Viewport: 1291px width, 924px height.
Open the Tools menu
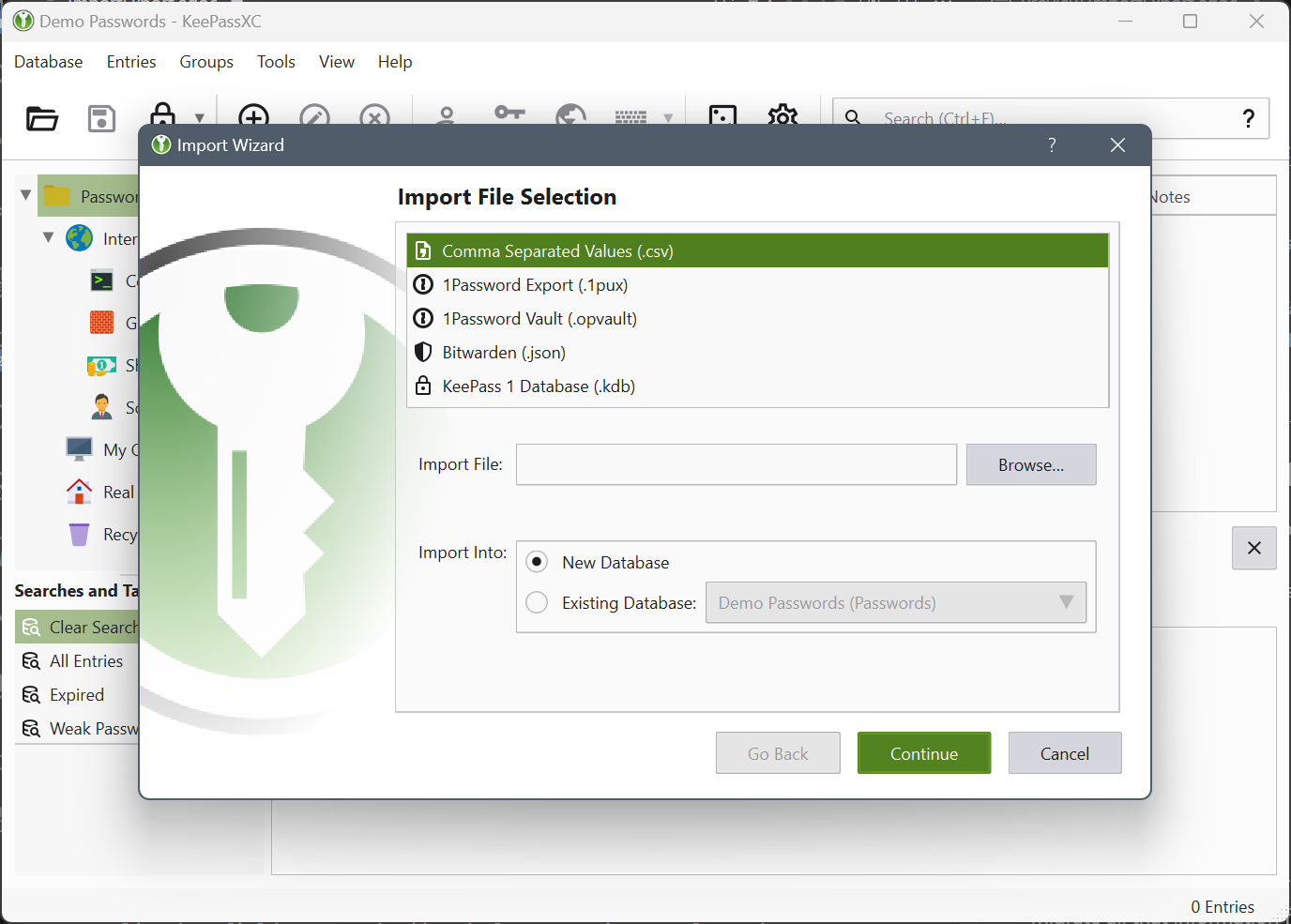[x=276, y=62]
